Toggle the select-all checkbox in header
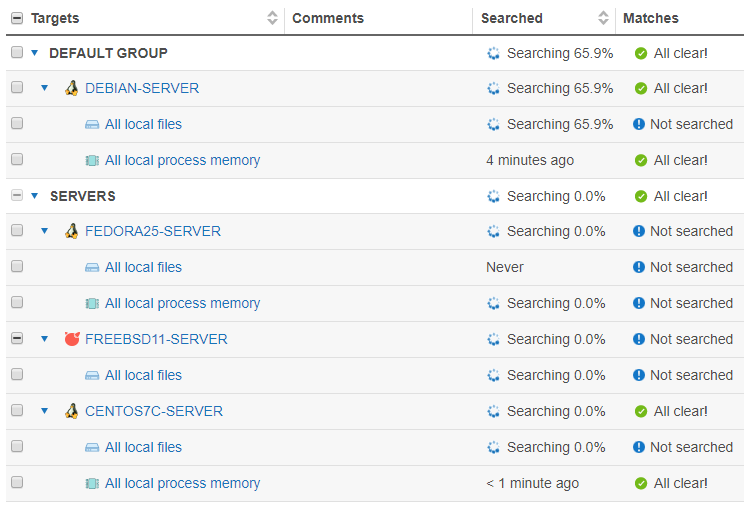Viewport: 744px width, 508px height. [x=17, y=18]
